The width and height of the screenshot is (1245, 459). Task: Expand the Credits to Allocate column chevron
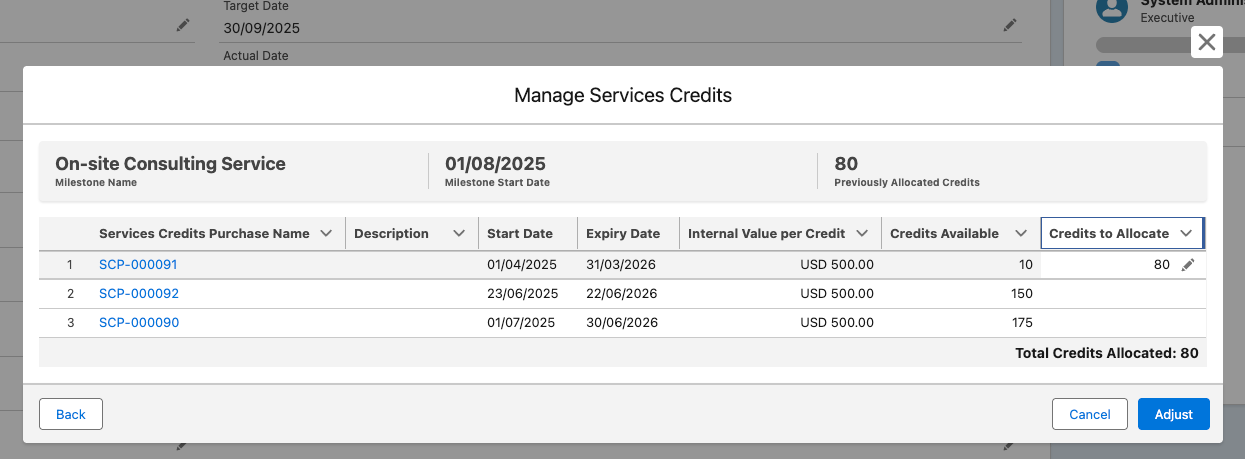1186,234
